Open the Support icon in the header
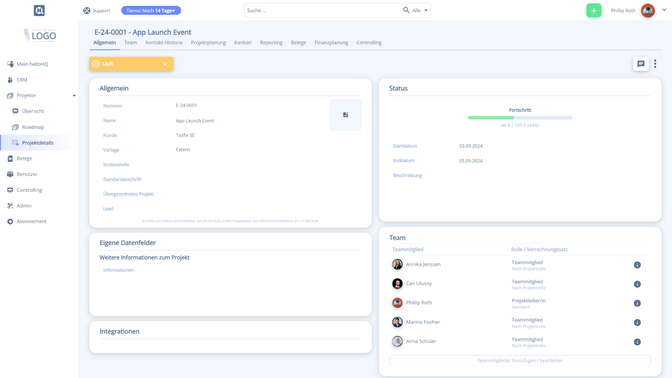The width and height of the screenshot is (672, 378). click(87, 10)
